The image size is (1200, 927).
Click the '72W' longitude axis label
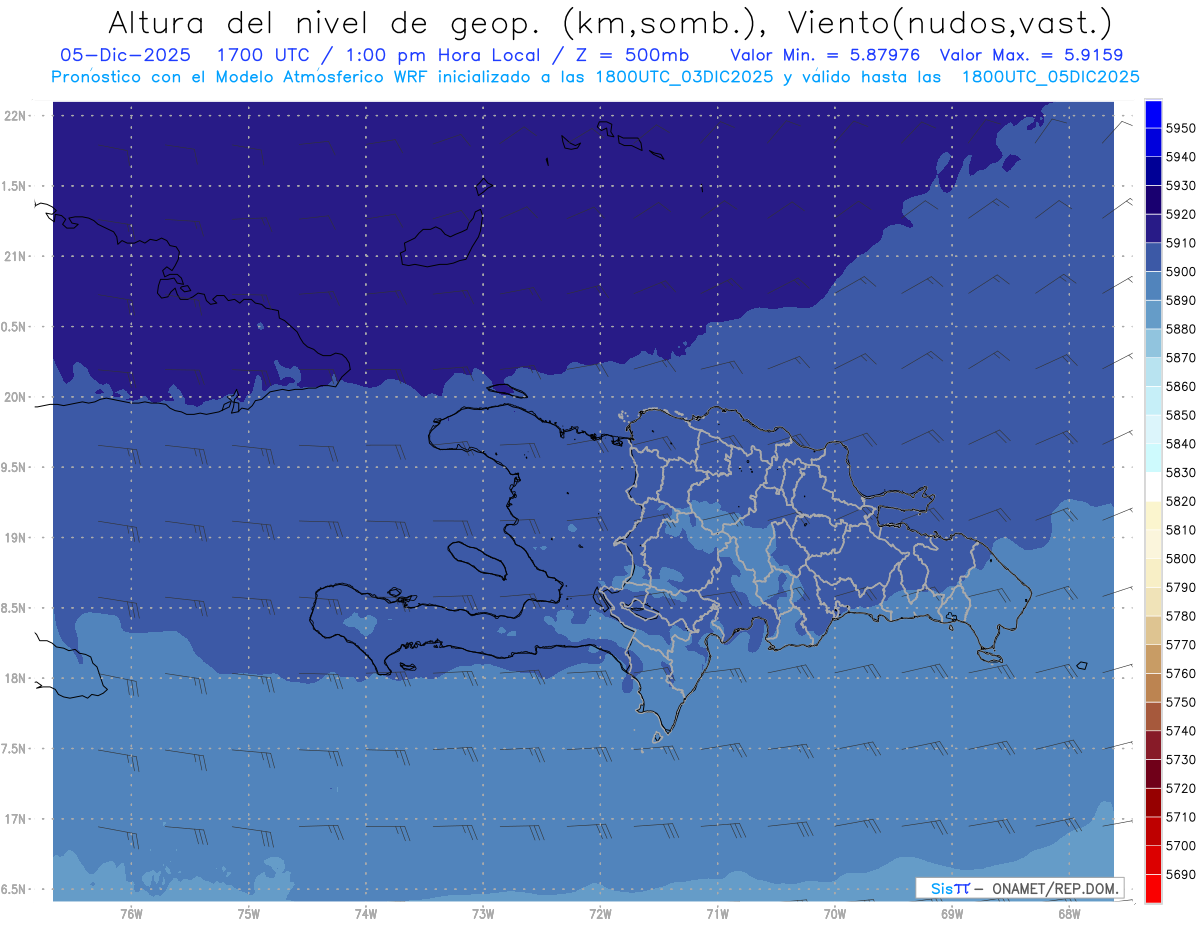[600, 913]
